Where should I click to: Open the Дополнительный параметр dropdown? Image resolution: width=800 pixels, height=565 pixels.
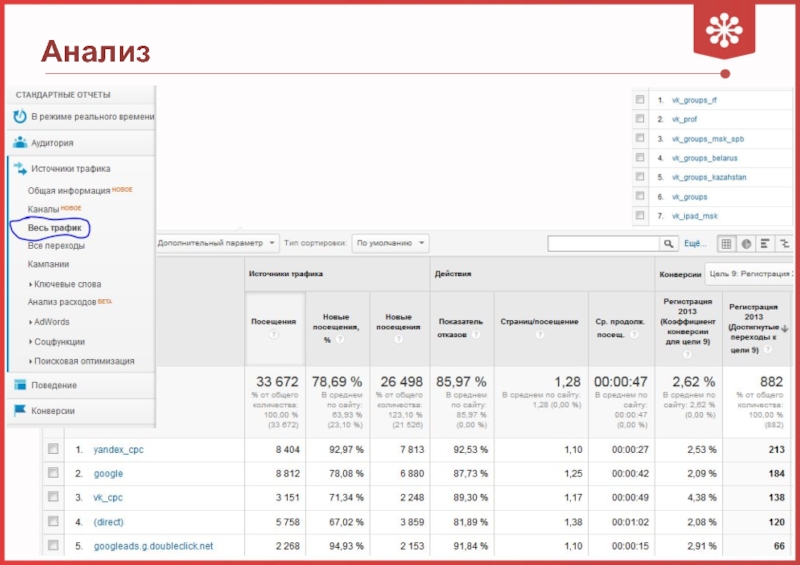pos(214,243)
